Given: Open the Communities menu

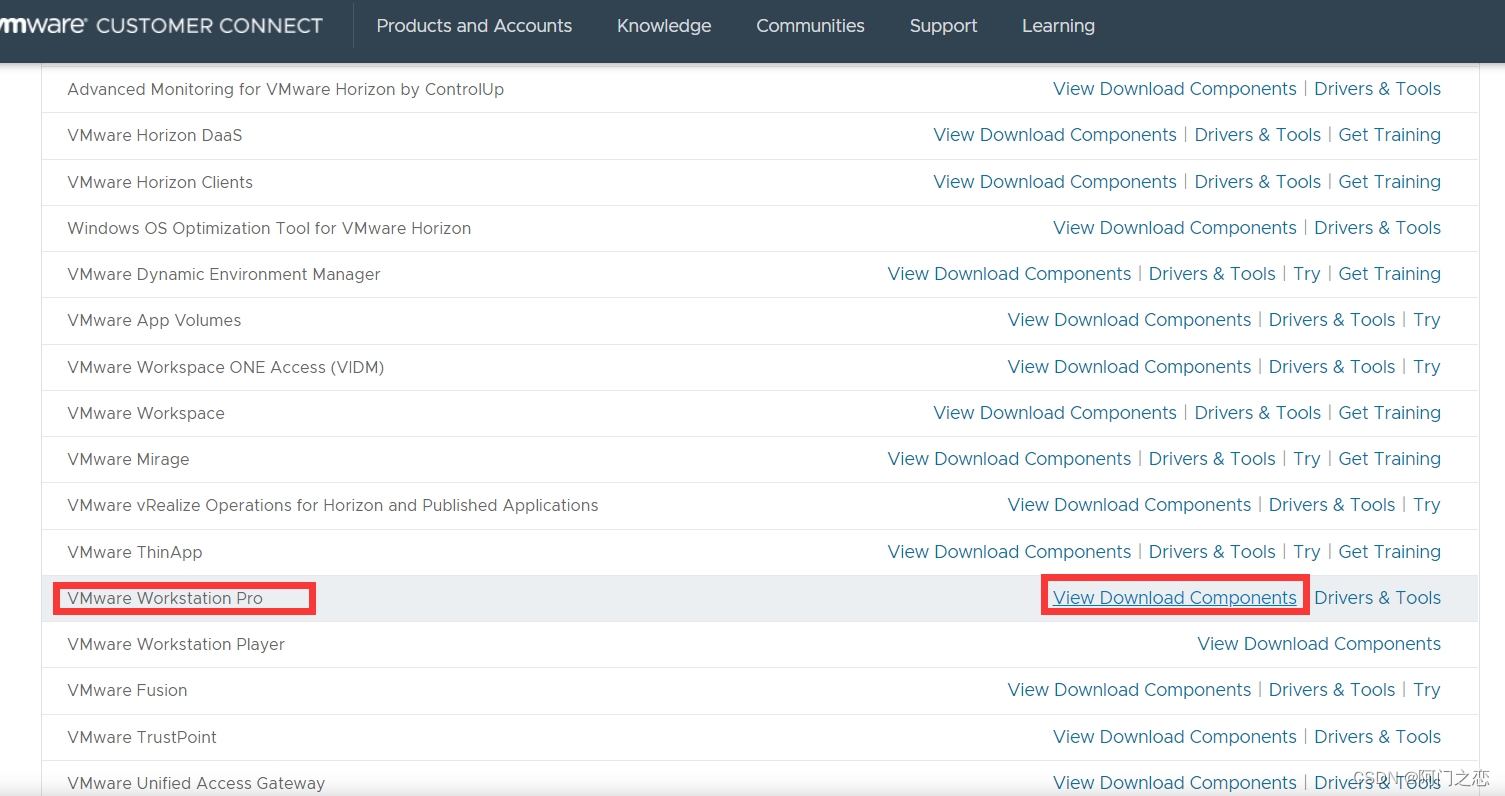Looking at the screenshot, I should 810,26.
